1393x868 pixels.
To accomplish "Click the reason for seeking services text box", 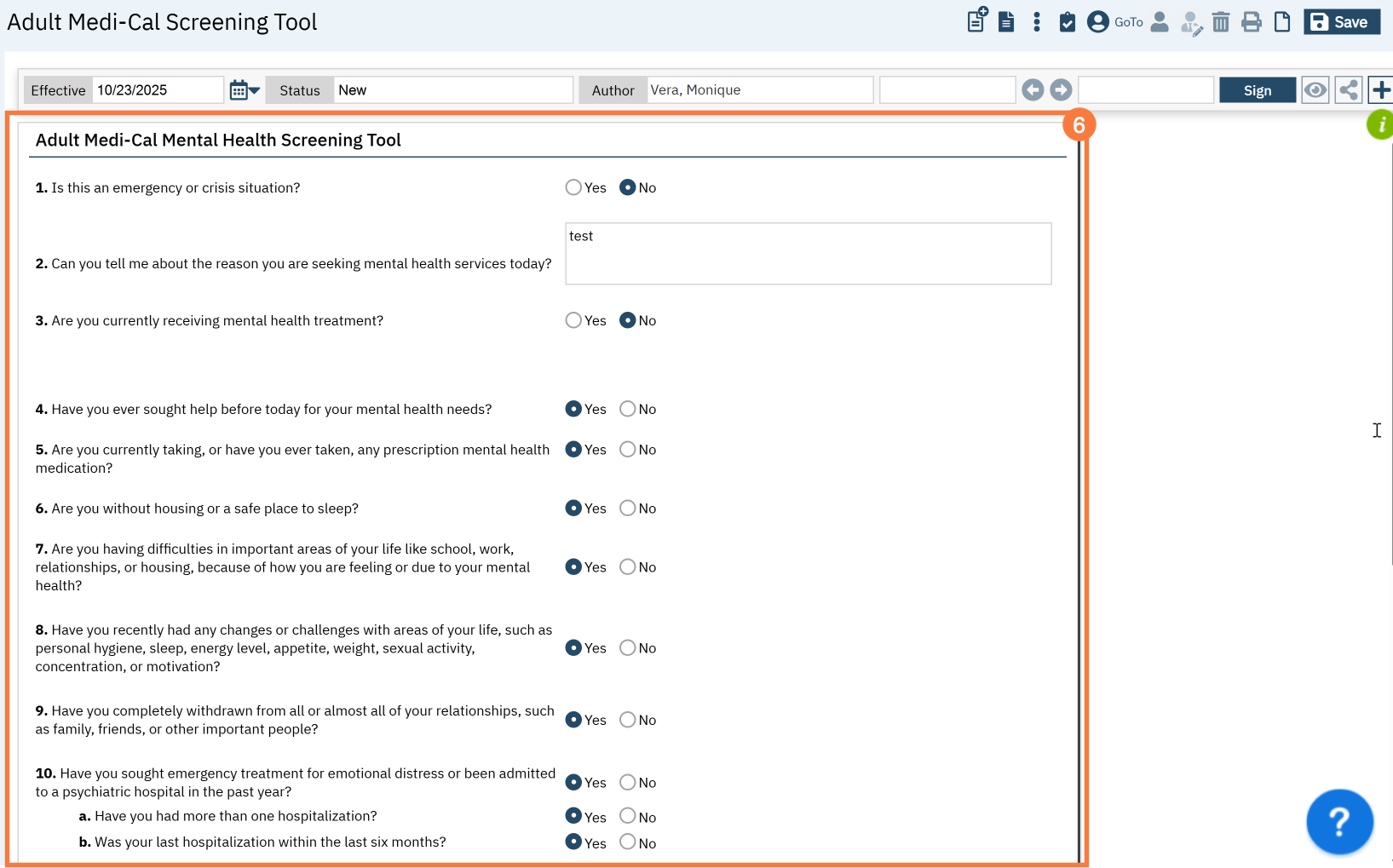I will click(x=808, y=254).
